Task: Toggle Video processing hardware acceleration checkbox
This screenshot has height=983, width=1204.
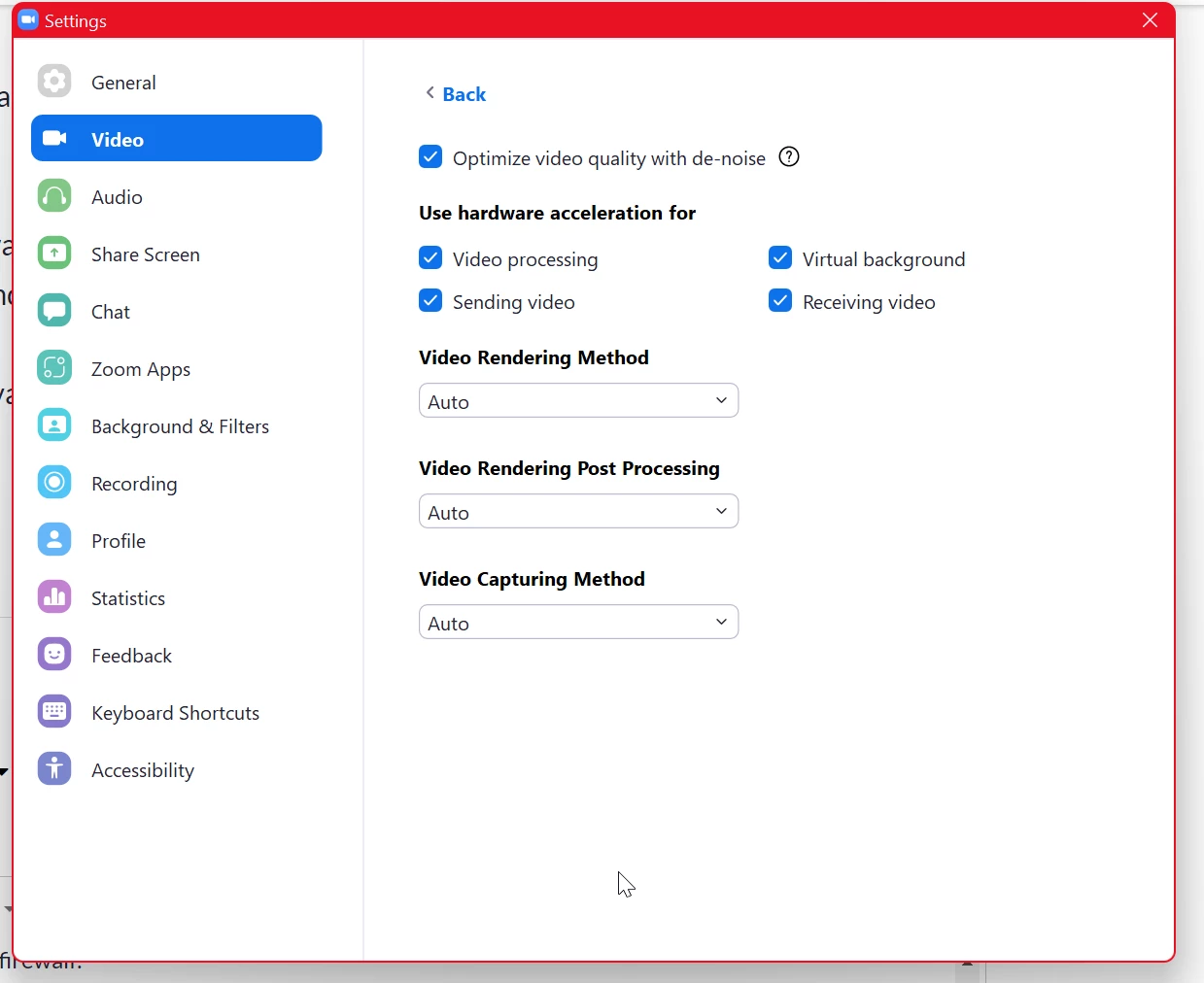Action: point(430,257)
